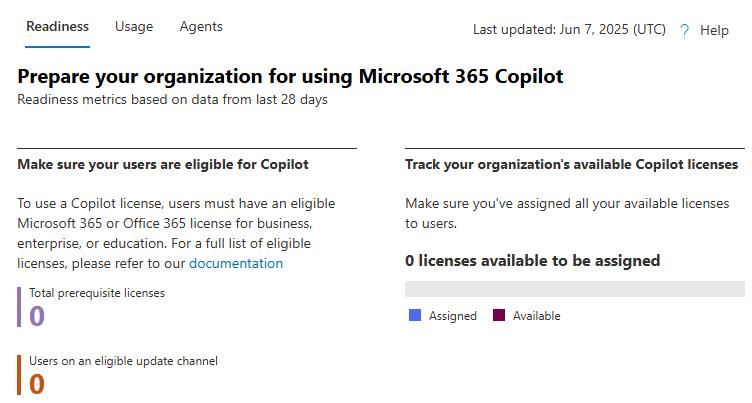Click the blue Assigned legend swatch
The image size is (752, 403).
pyautogui.click(x=415, y=315)
